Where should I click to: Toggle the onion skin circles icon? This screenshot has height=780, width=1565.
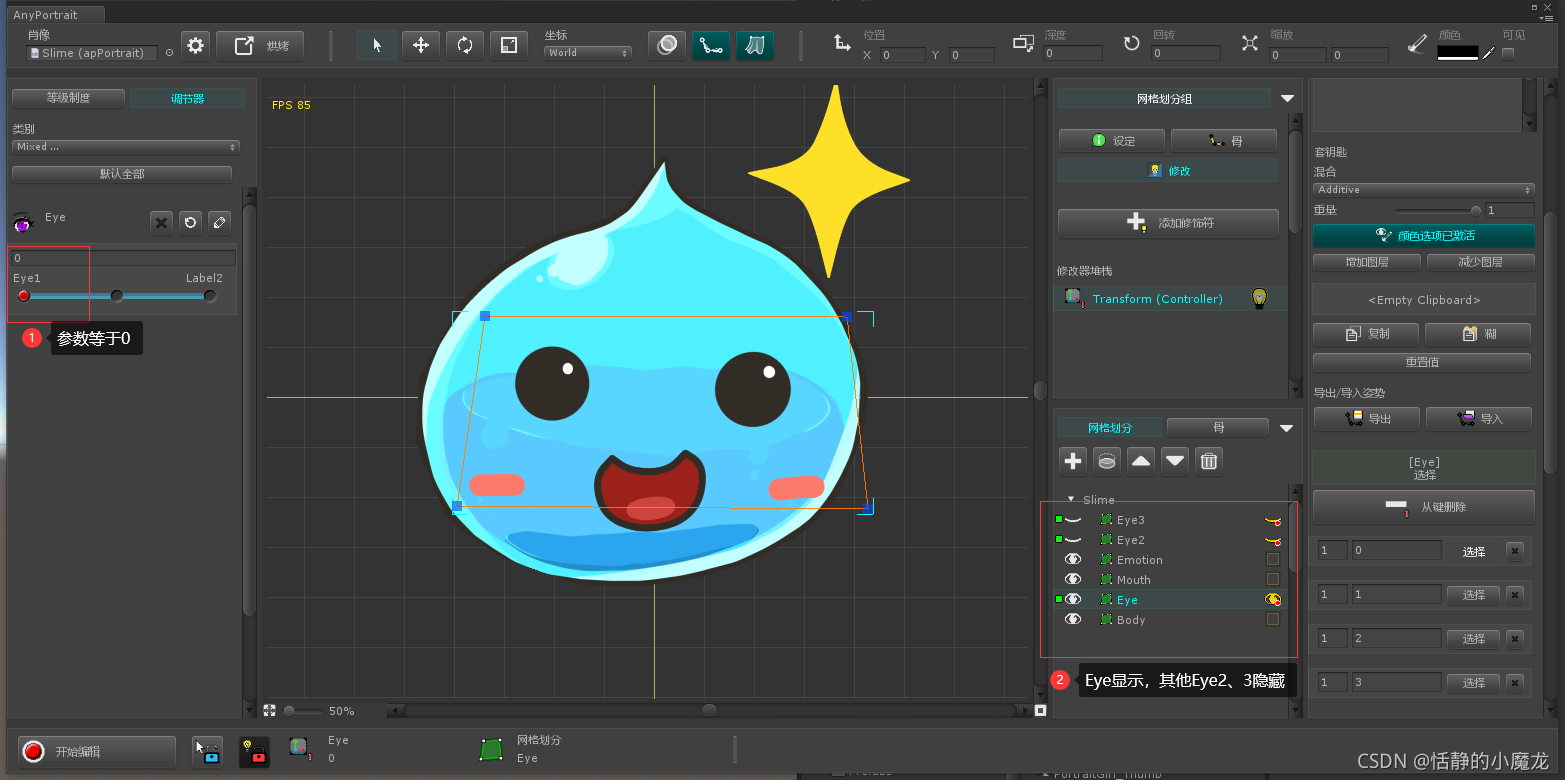667,45
